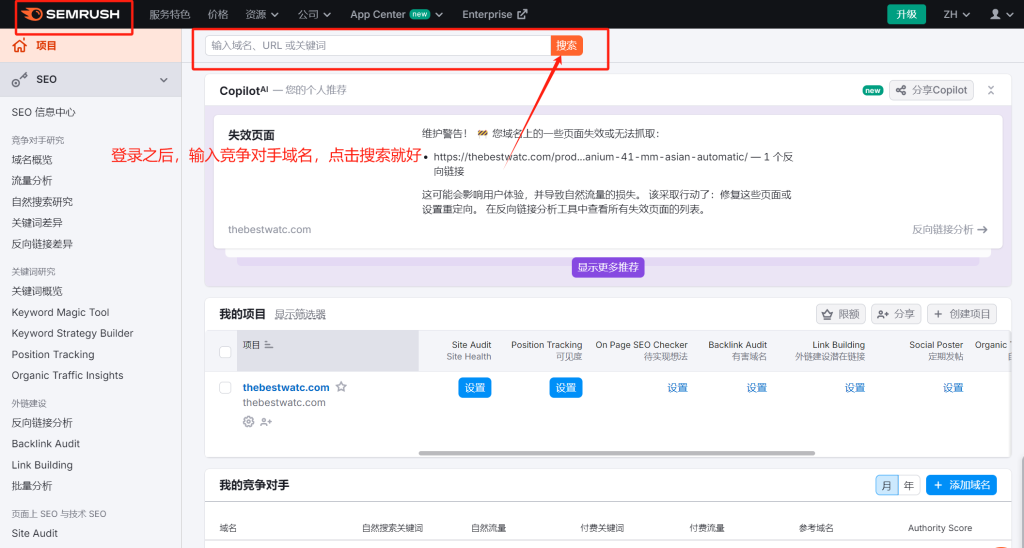Image resolution: width=1024 pixels, height=548 pixels.
Task: Switch competitor view to 年 (year)
Action: tap(909, 485)
